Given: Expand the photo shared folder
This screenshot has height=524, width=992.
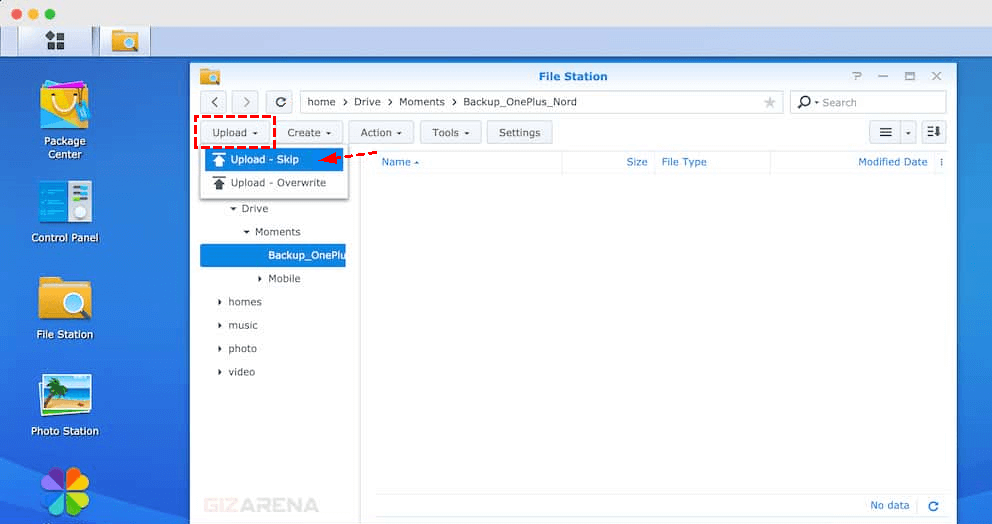Looking at the screenshot, I should pos(220,349).
